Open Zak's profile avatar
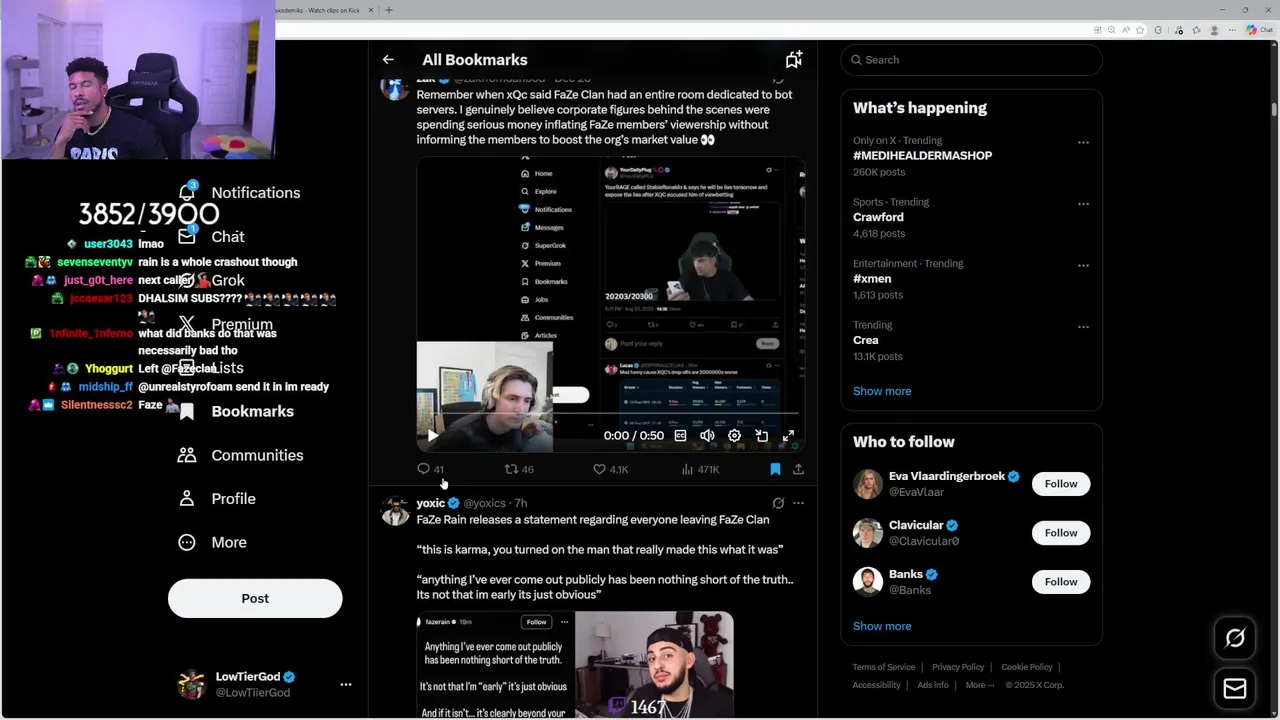1280x720 pixels. (395, 86)
